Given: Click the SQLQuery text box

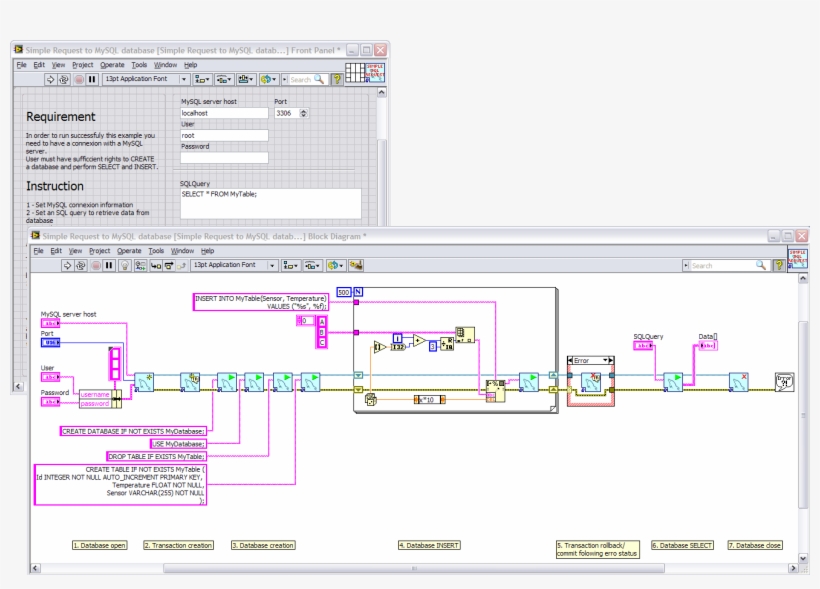Looking at the screenshot, I should pos(270,204).
